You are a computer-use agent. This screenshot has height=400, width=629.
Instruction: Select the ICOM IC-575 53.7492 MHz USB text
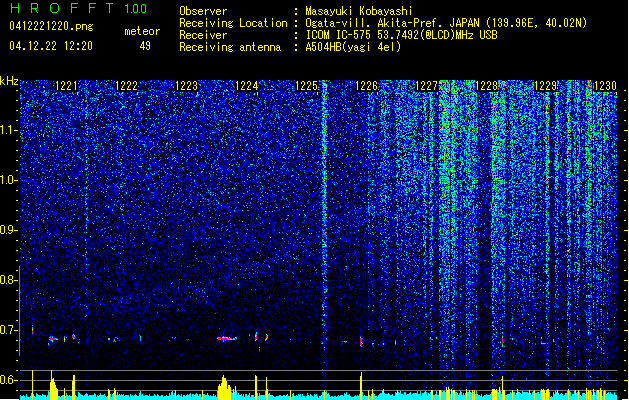401,35
